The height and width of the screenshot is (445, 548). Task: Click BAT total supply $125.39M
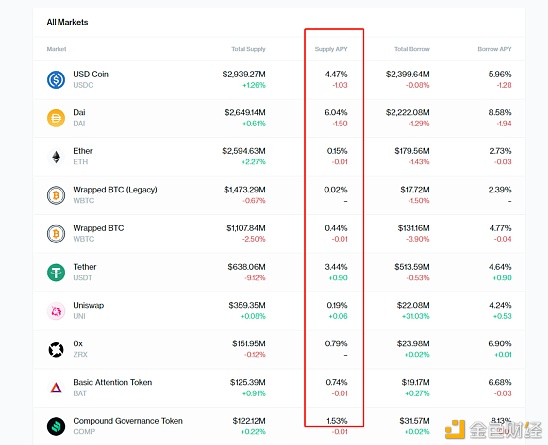click(x=248, y=382)
